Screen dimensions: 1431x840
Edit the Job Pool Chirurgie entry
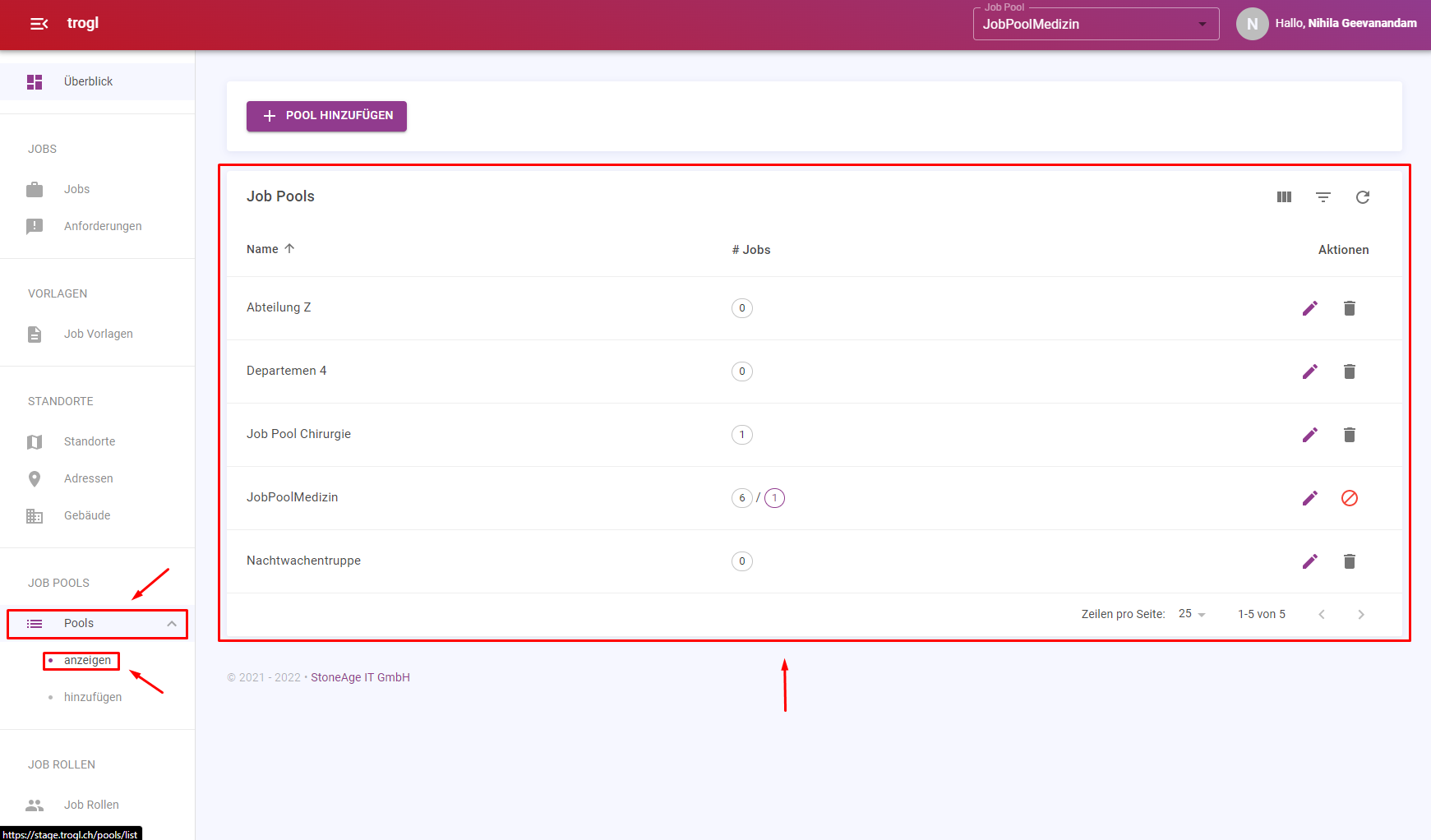[x=1310, y=435]
